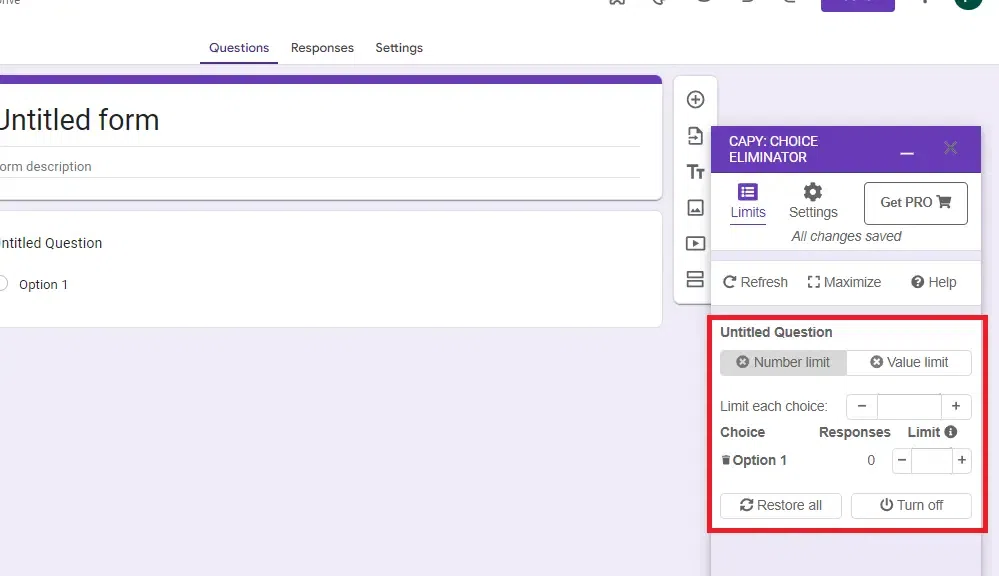Select the Option 1 radio button in form

pos(3,284)
